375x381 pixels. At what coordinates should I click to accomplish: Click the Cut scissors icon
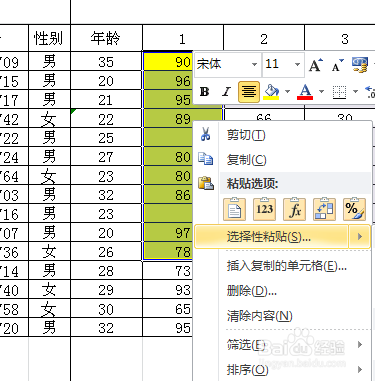205,134
